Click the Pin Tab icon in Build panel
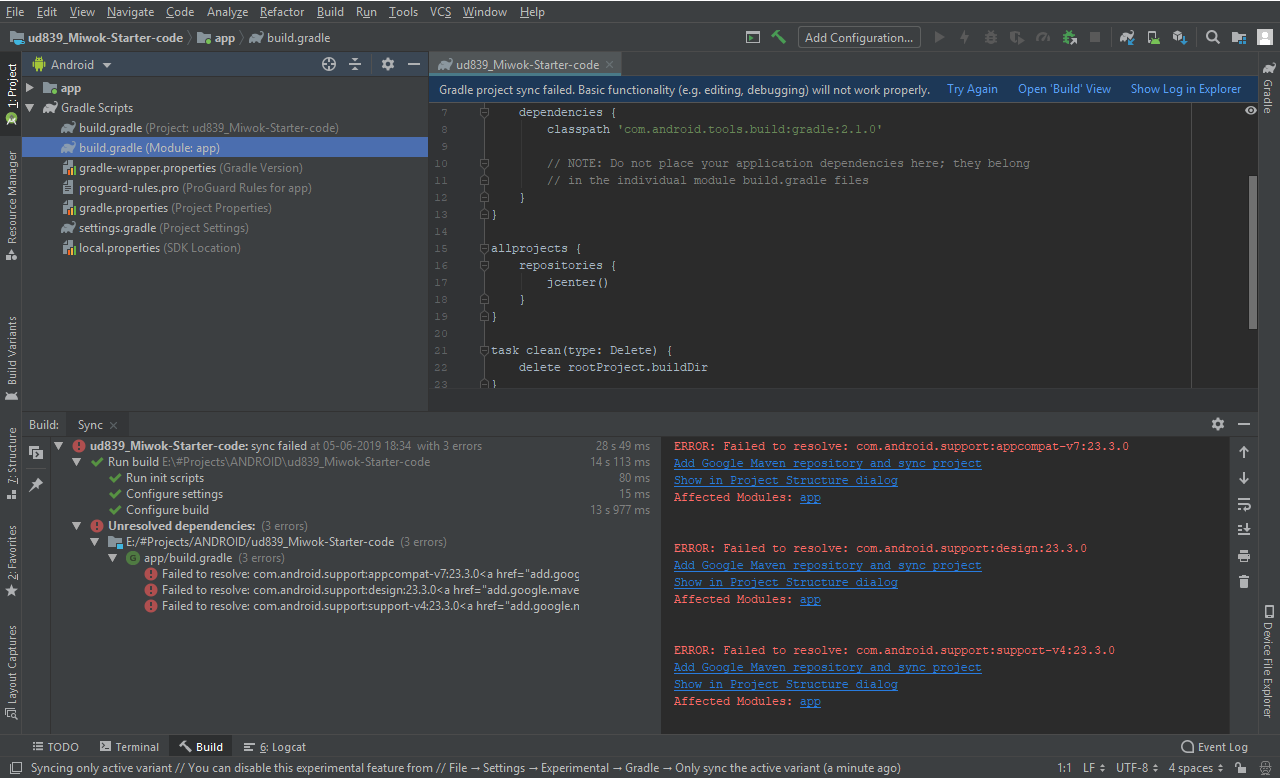Screen dimensions: 1280x778 (36, 484)
